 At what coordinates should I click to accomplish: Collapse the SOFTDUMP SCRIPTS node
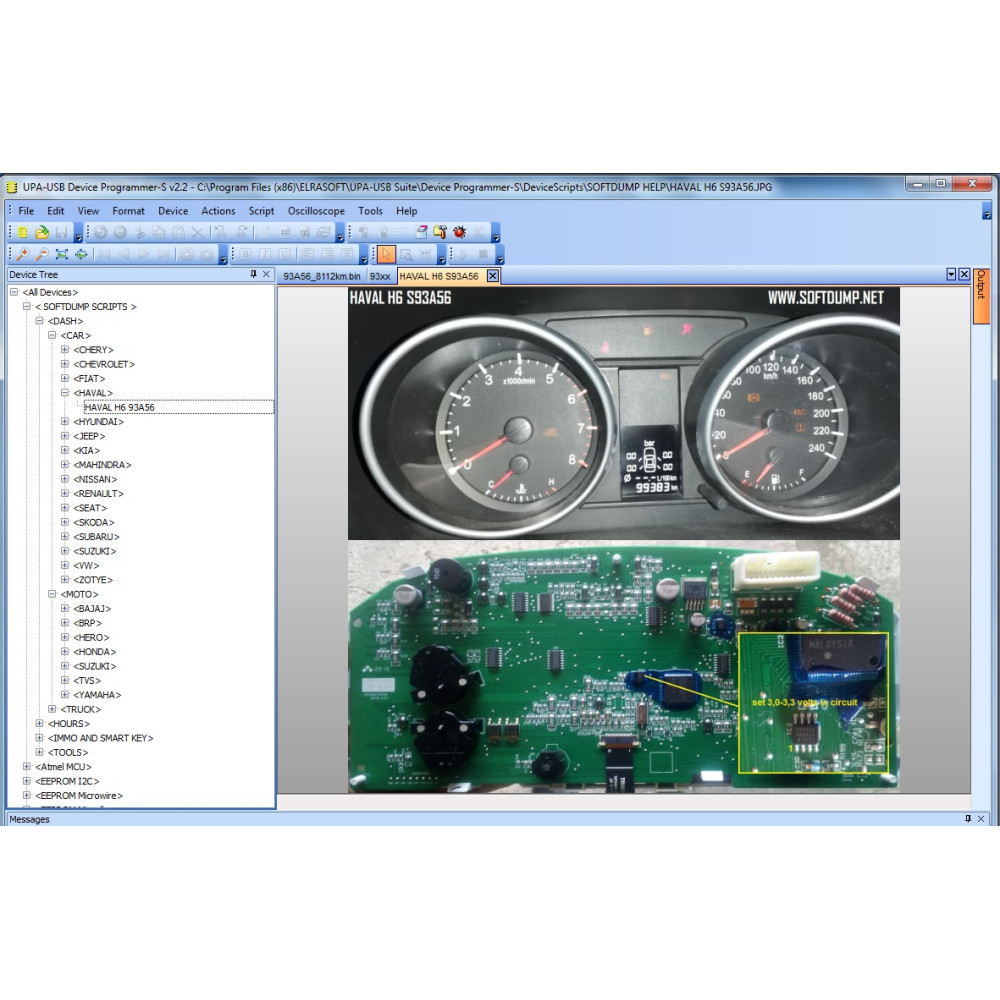tap(27, 306)
